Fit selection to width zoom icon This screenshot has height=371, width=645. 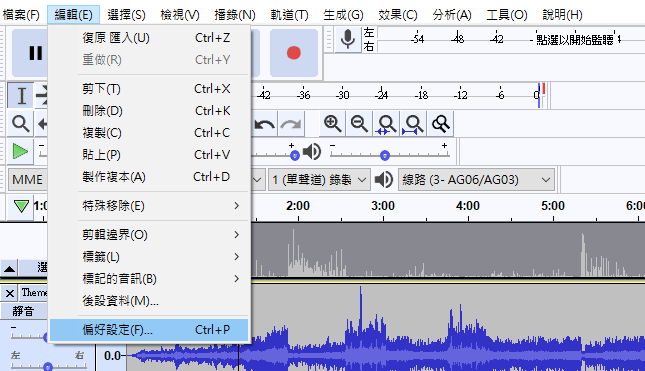(x=386, y=123)
